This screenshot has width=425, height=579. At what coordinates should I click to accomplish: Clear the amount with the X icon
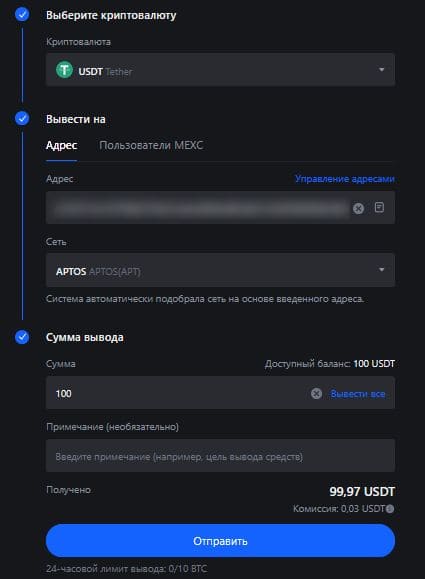316,394
